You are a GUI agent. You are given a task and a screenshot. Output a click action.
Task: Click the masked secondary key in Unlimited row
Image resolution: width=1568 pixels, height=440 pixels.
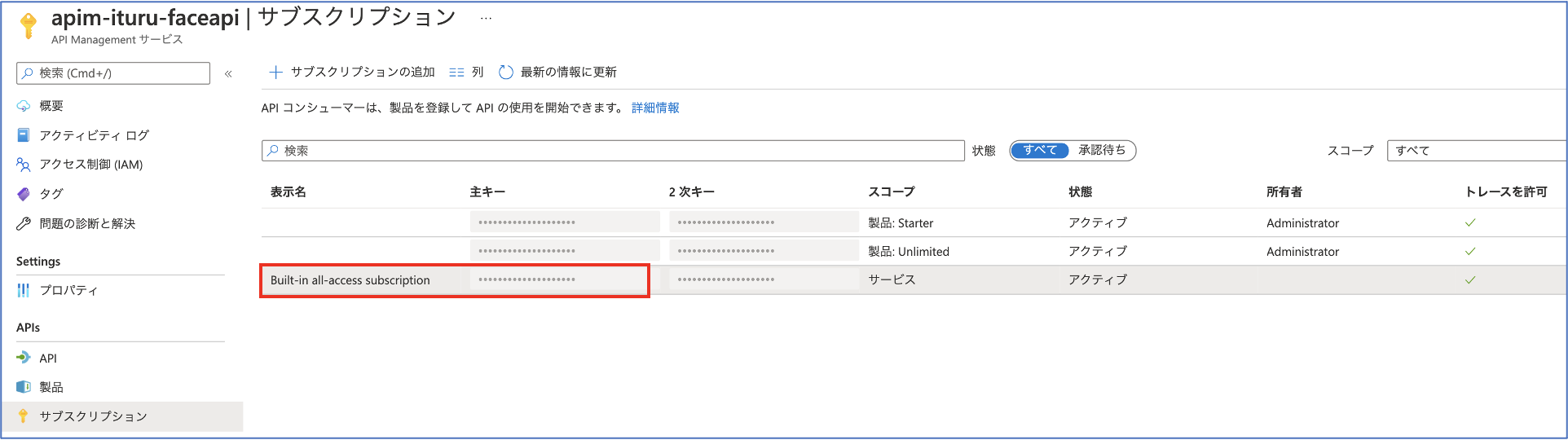coord(764,250)
